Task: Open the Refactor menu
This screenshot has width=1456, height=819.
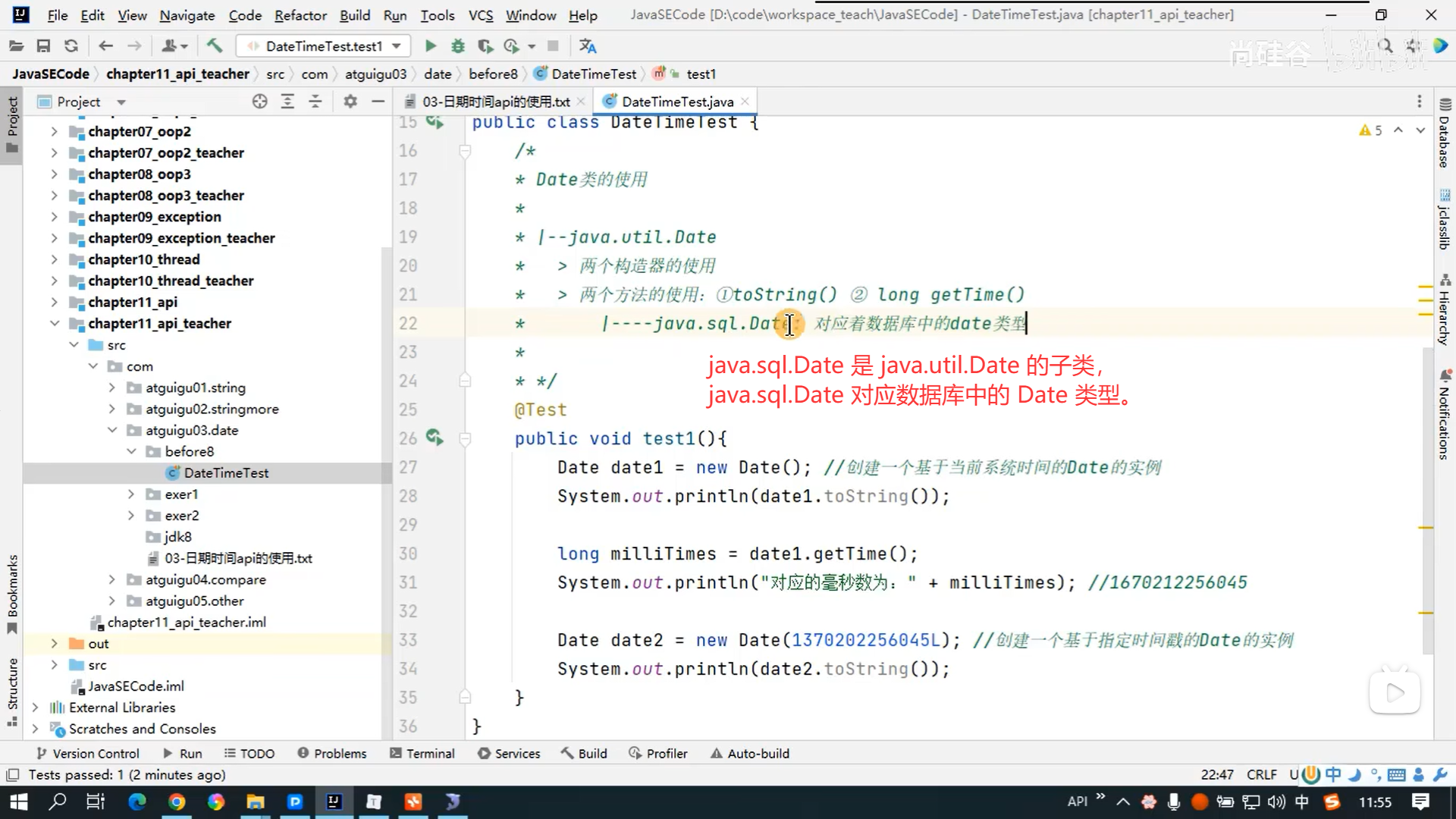Action: (300, 15)
